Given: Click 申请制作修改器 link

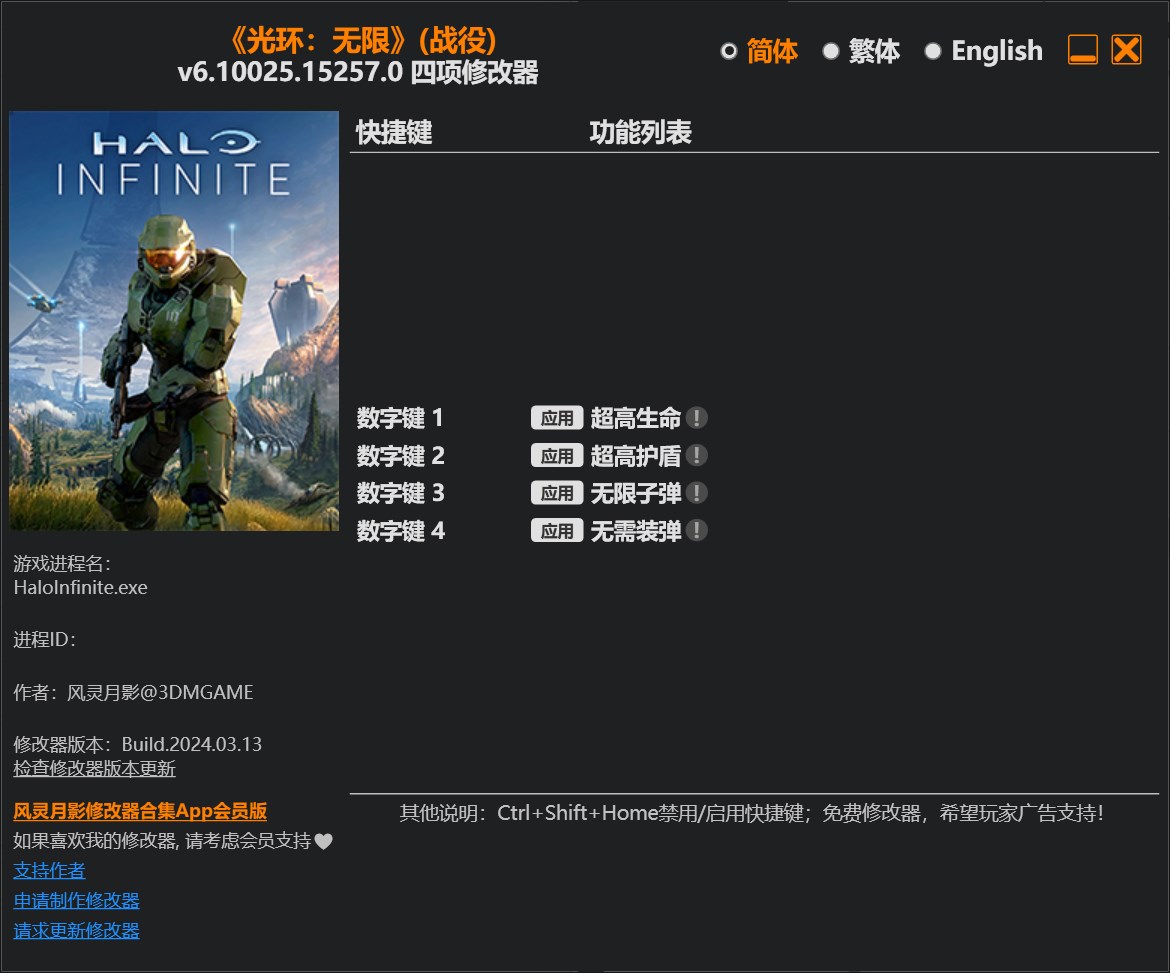Looking at the screenshot, I should [76, 901].
